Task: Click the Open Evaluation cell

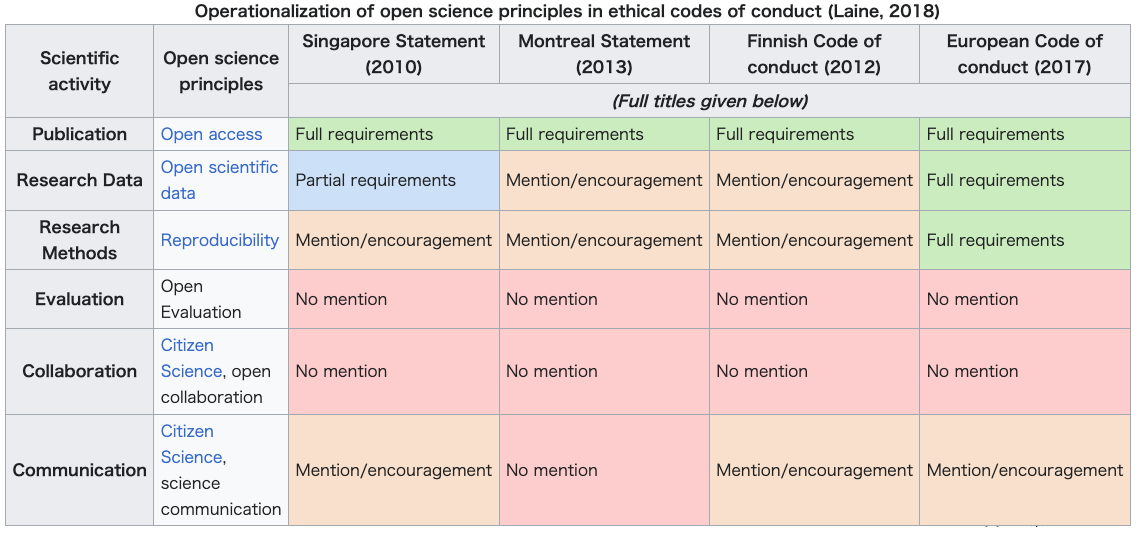Action: coord(221,299)
